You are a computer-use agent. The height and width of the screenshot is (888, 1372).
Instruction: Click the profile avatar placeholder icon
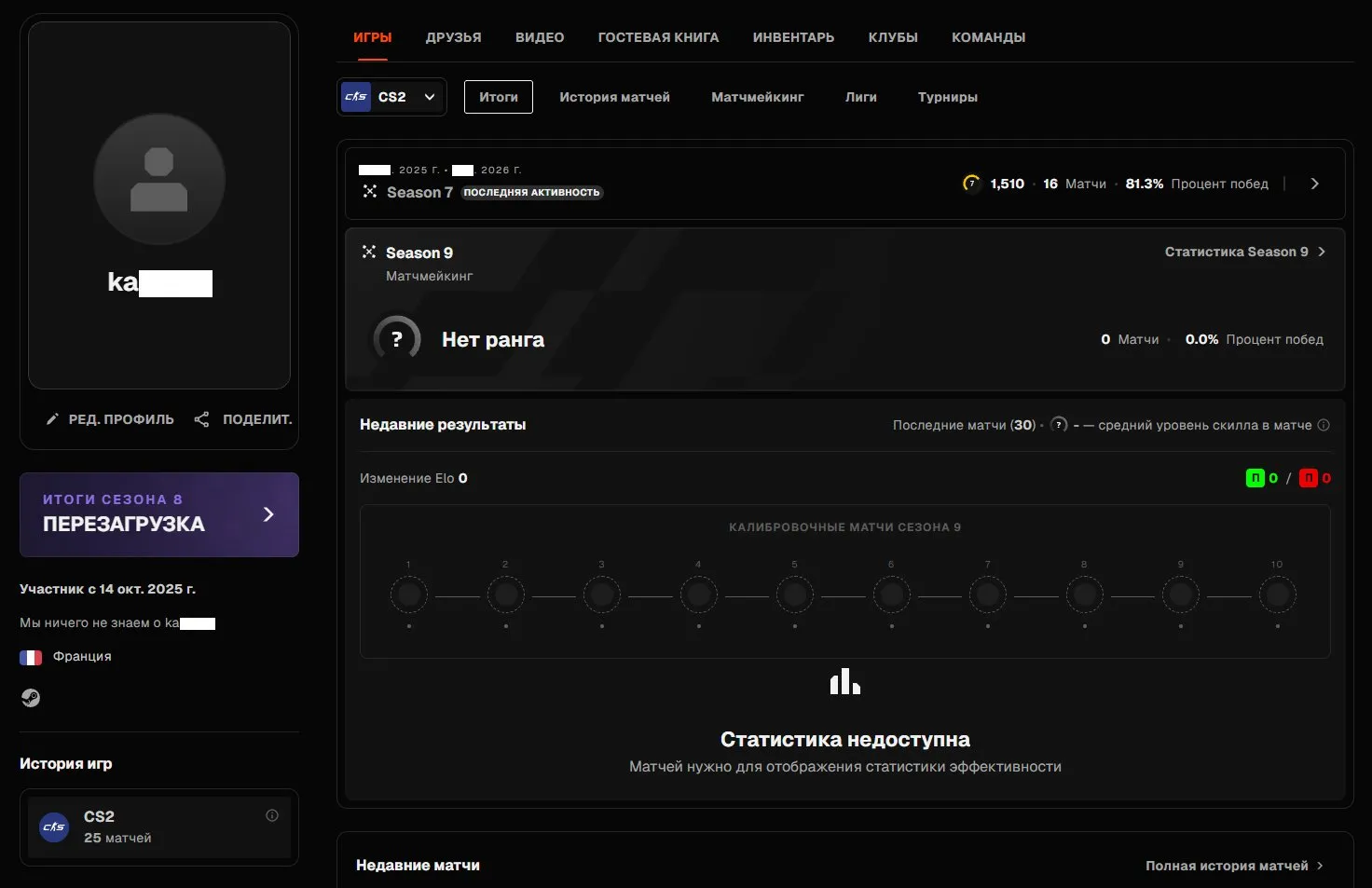[159, 180]
